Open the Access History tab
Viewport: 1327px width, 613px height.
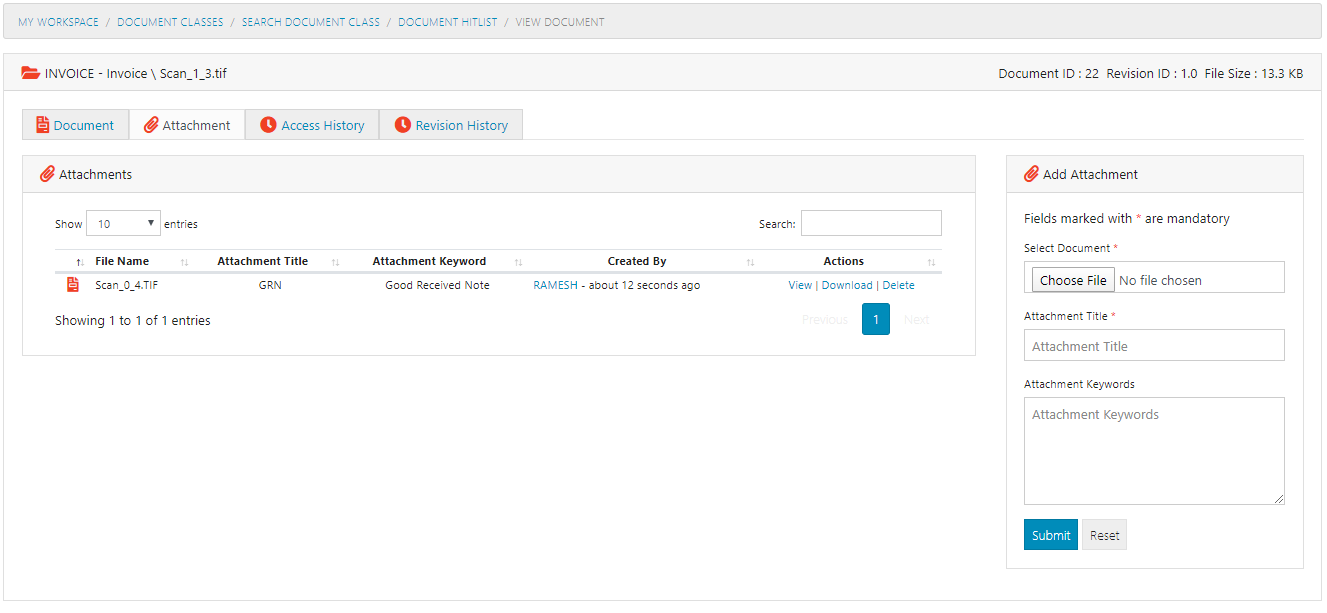[x=312, y=125]
